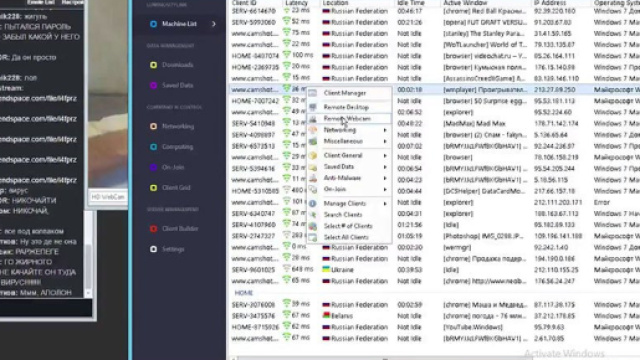Viewport: 640px width, 360px height.
Task: Choose Select # of Clients menu entry
Action: click(349, 226)
